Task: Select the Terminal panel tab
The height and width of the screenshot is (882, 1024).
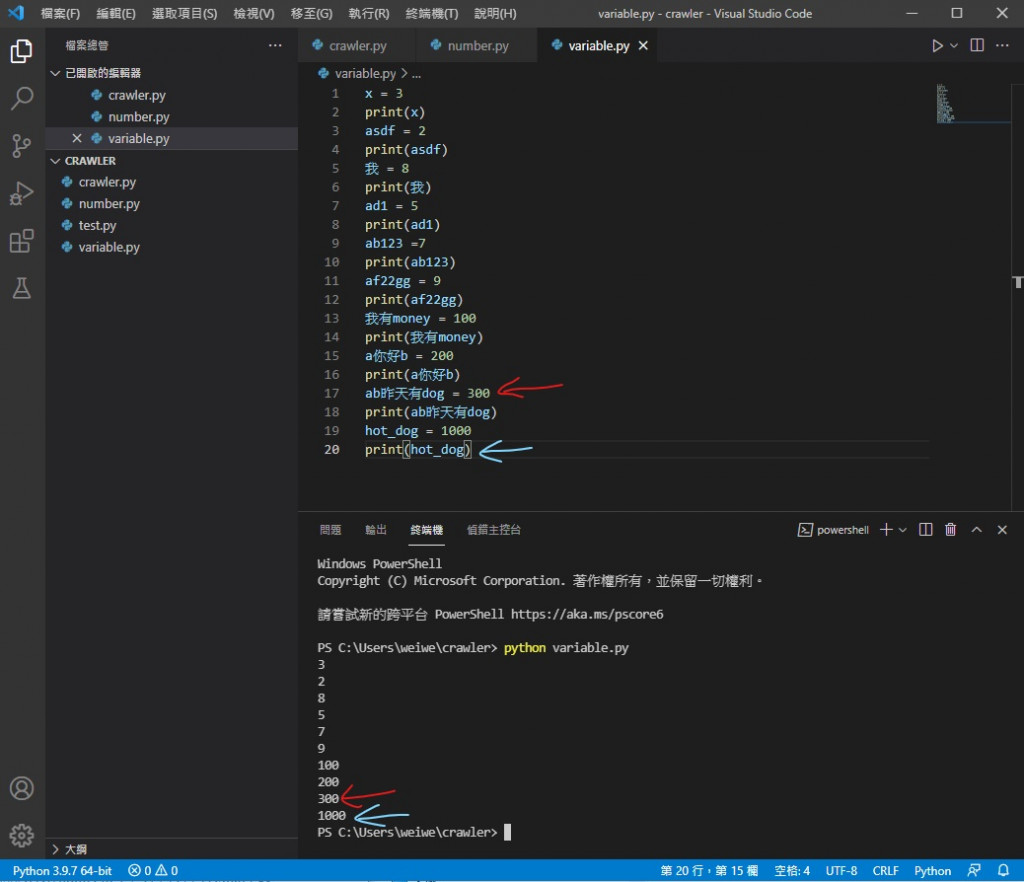Action: click(x=426, y=529)
